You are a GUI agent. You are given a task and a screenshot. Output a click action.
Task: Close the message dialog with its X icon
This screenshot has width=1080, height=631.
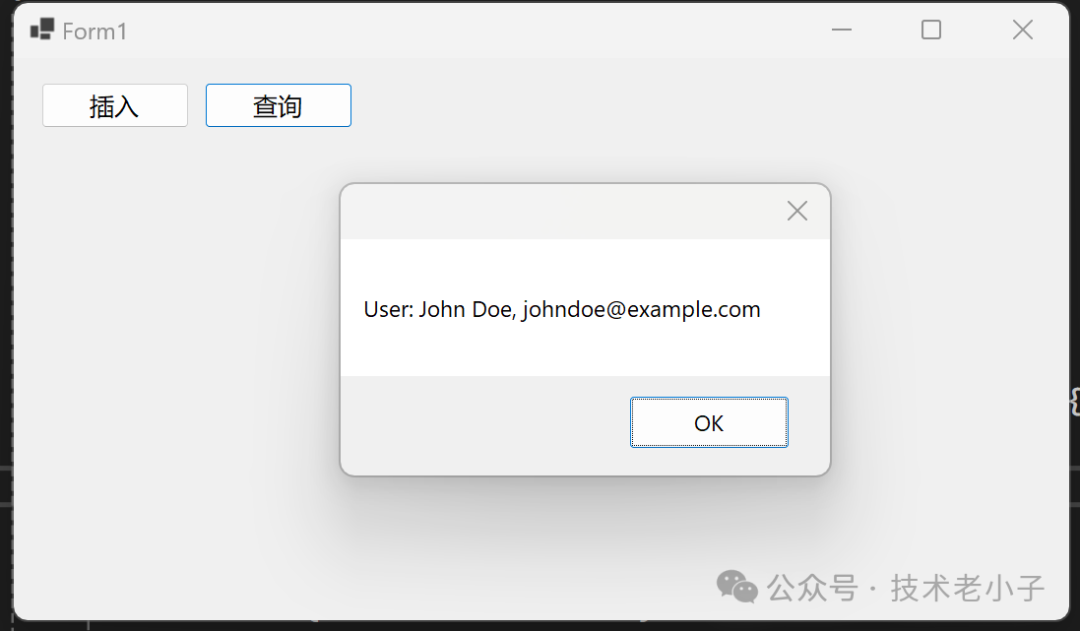tap(797, 211)
